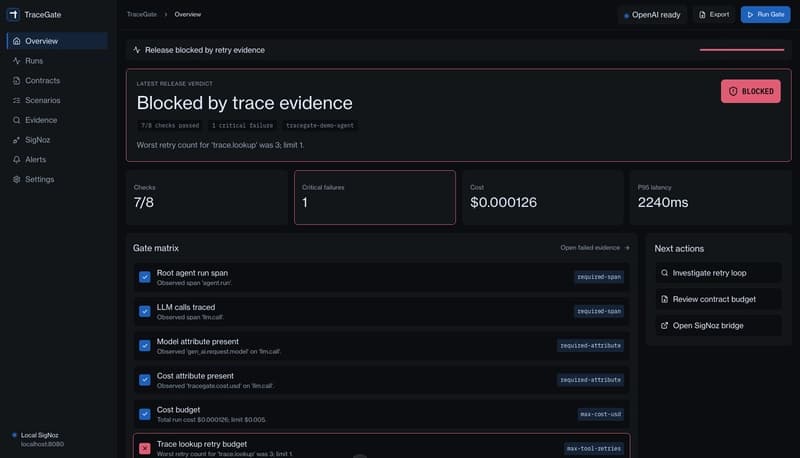Toggle Cost budget checkbox
The width and height of the screenshot is (800, 458).
click(145, 414)
